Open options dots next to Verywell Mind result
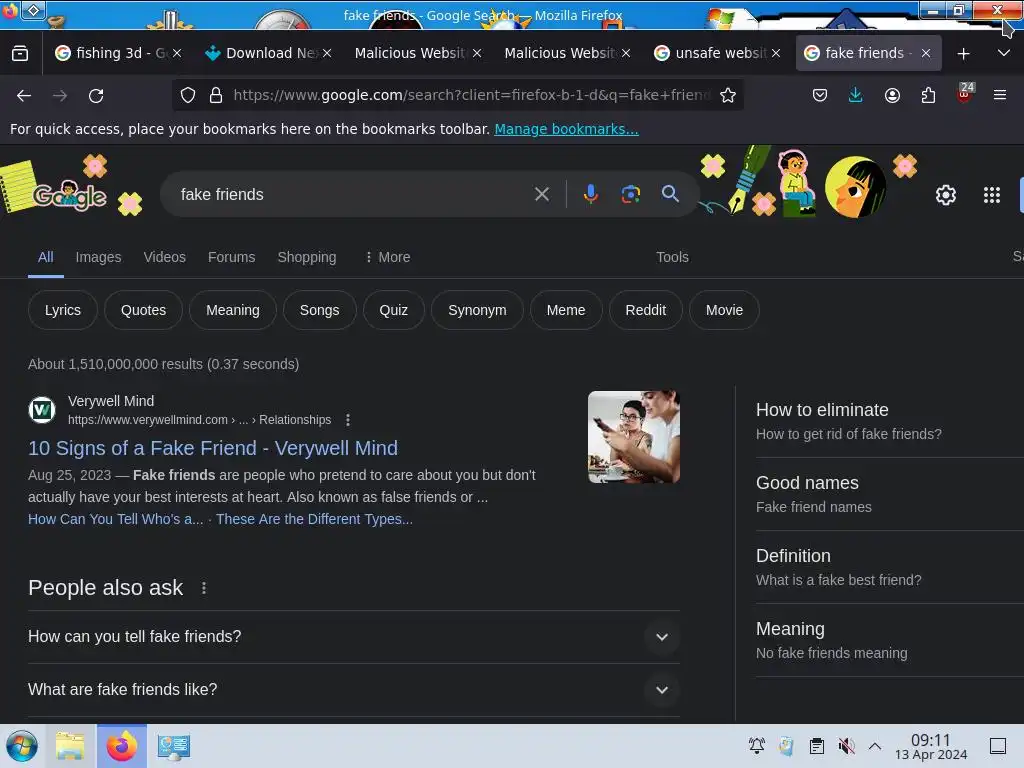 click(x=348, y=420)
